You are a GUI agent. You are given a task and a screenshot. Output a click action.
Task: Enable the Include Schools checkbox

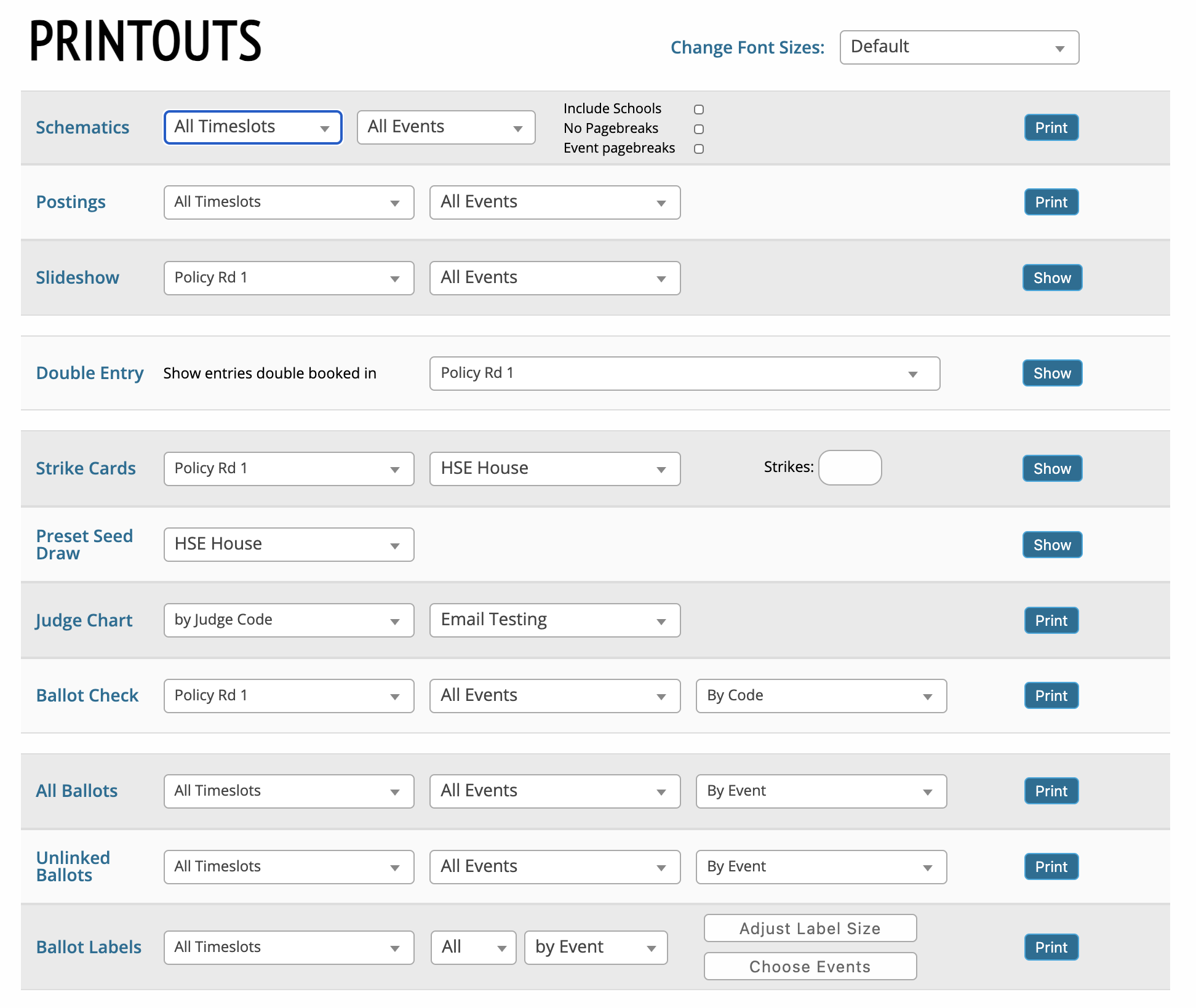(x=699, y=110)
